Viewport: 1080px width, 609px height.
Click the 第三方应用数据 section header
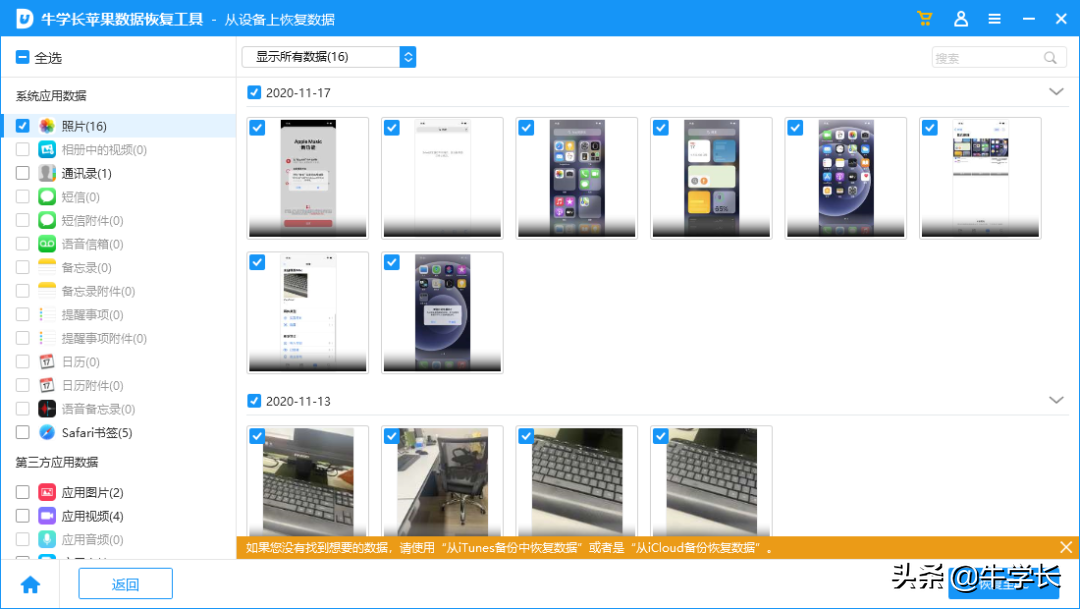pos(56,462)
